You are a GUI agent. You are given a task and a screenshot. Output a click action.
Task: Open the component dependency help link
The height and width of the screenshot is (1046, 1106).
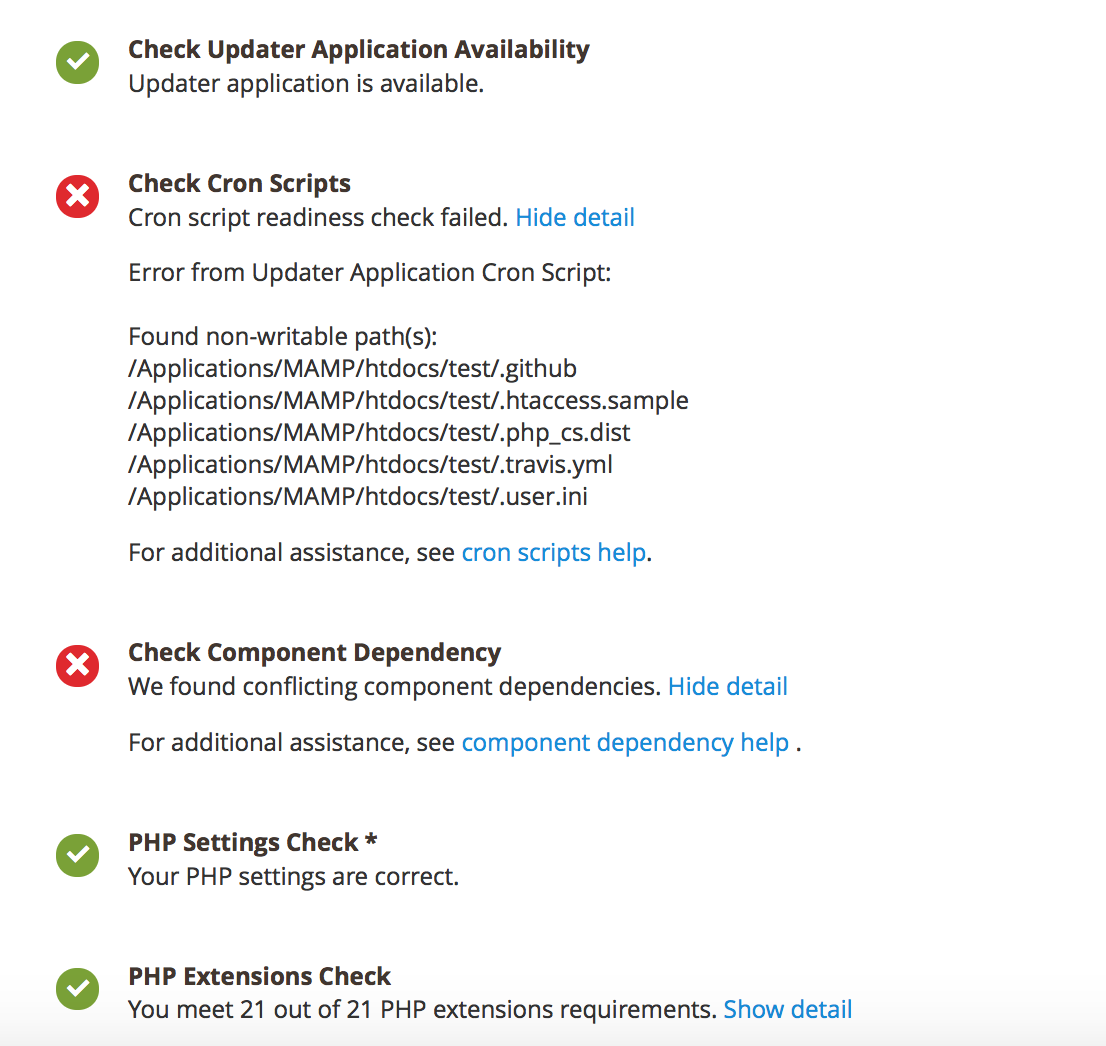pyautogui.click(x=625, y=742)
